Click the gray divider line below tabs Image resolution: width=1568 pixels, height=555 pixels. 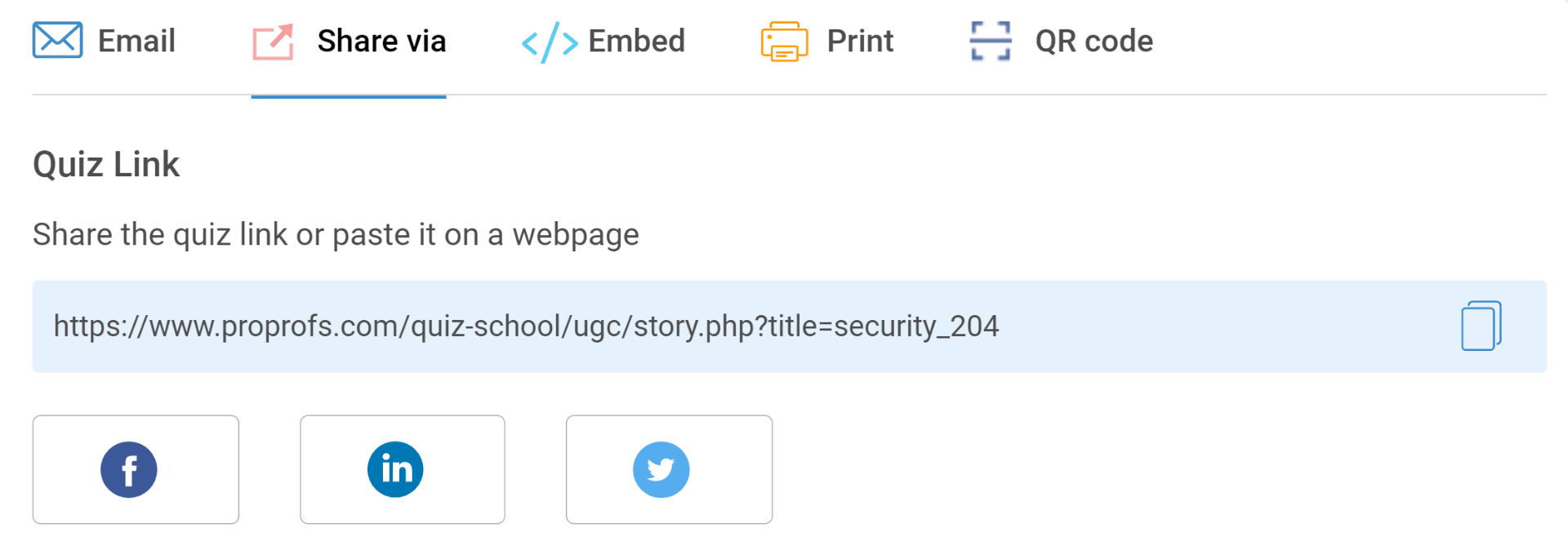point(980,95)
